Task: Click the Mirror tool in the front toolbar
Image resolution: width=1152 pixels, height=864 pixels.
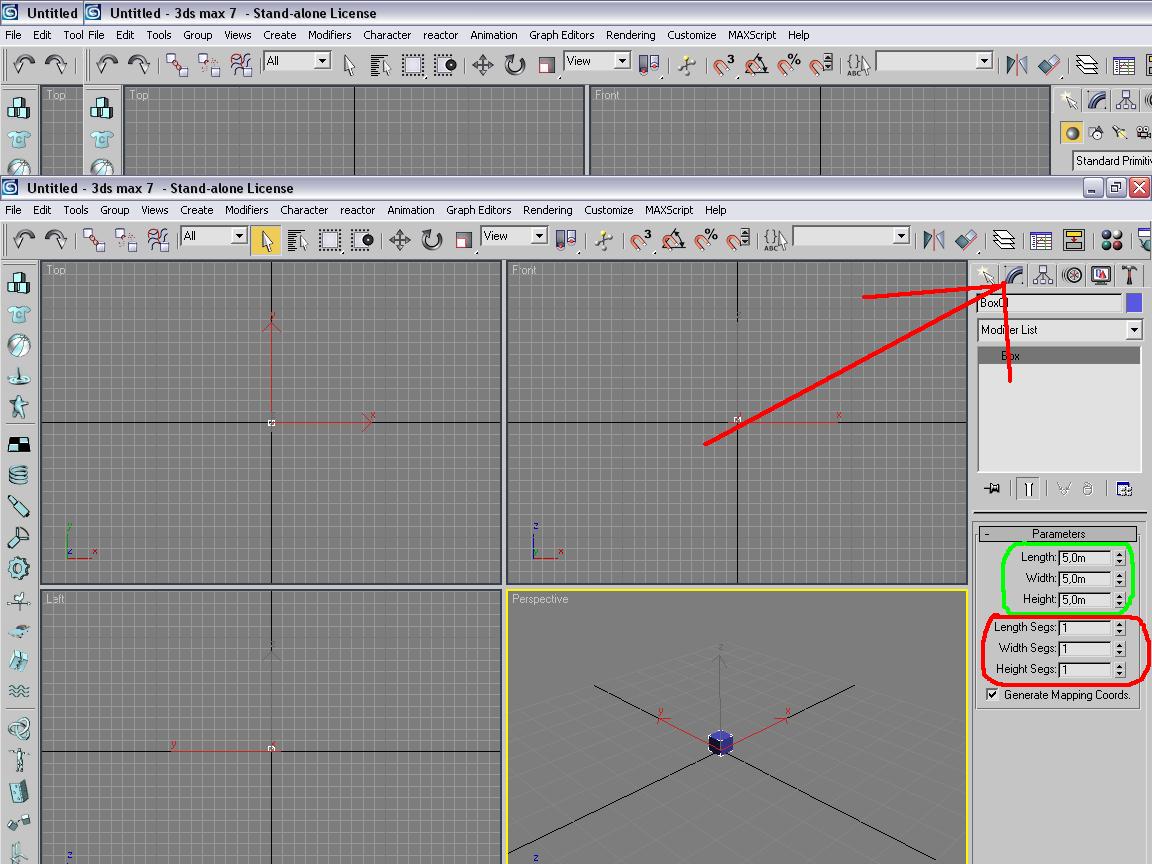Action: click(934, 240)
